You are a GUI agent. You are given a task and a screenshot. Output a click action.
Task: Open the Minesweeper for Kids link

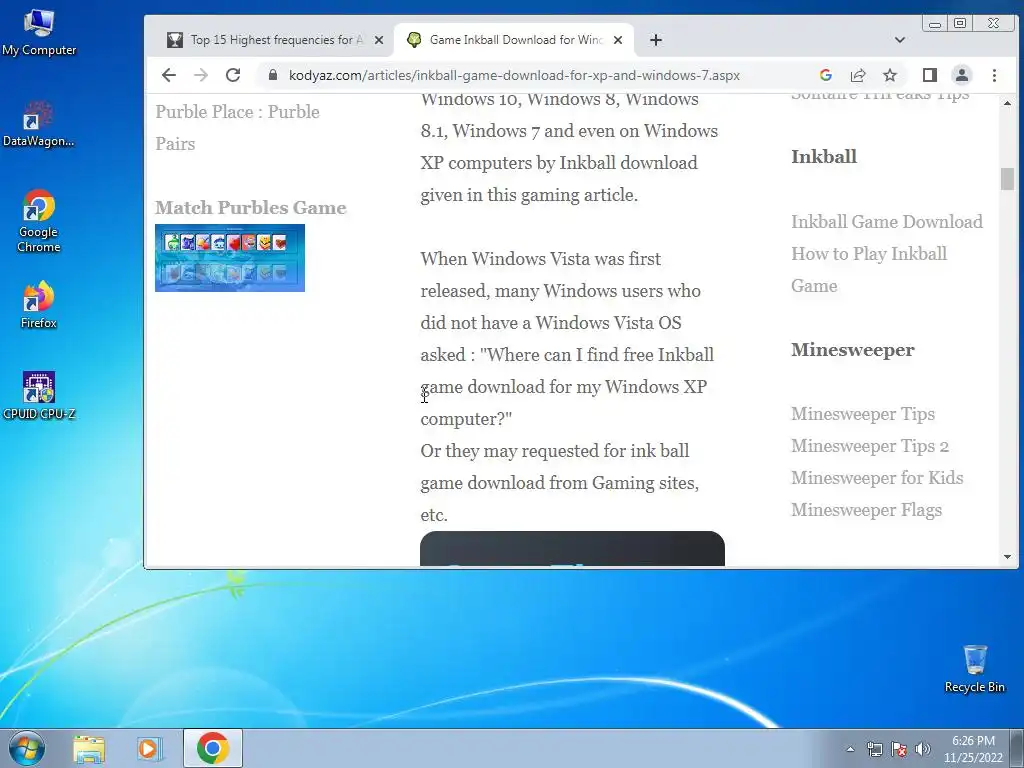877,477
